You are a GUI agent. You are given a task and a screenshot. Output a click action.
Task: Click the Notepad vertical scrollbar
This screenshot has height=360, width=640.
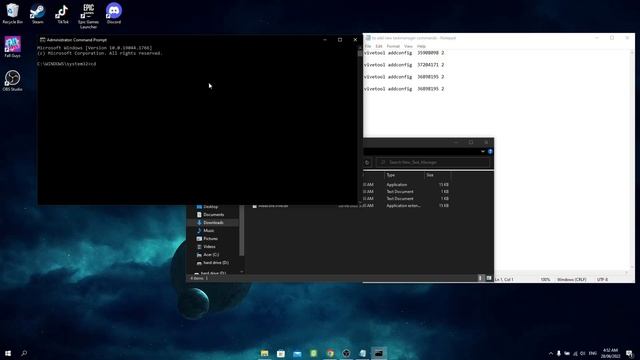pos(632,159)
